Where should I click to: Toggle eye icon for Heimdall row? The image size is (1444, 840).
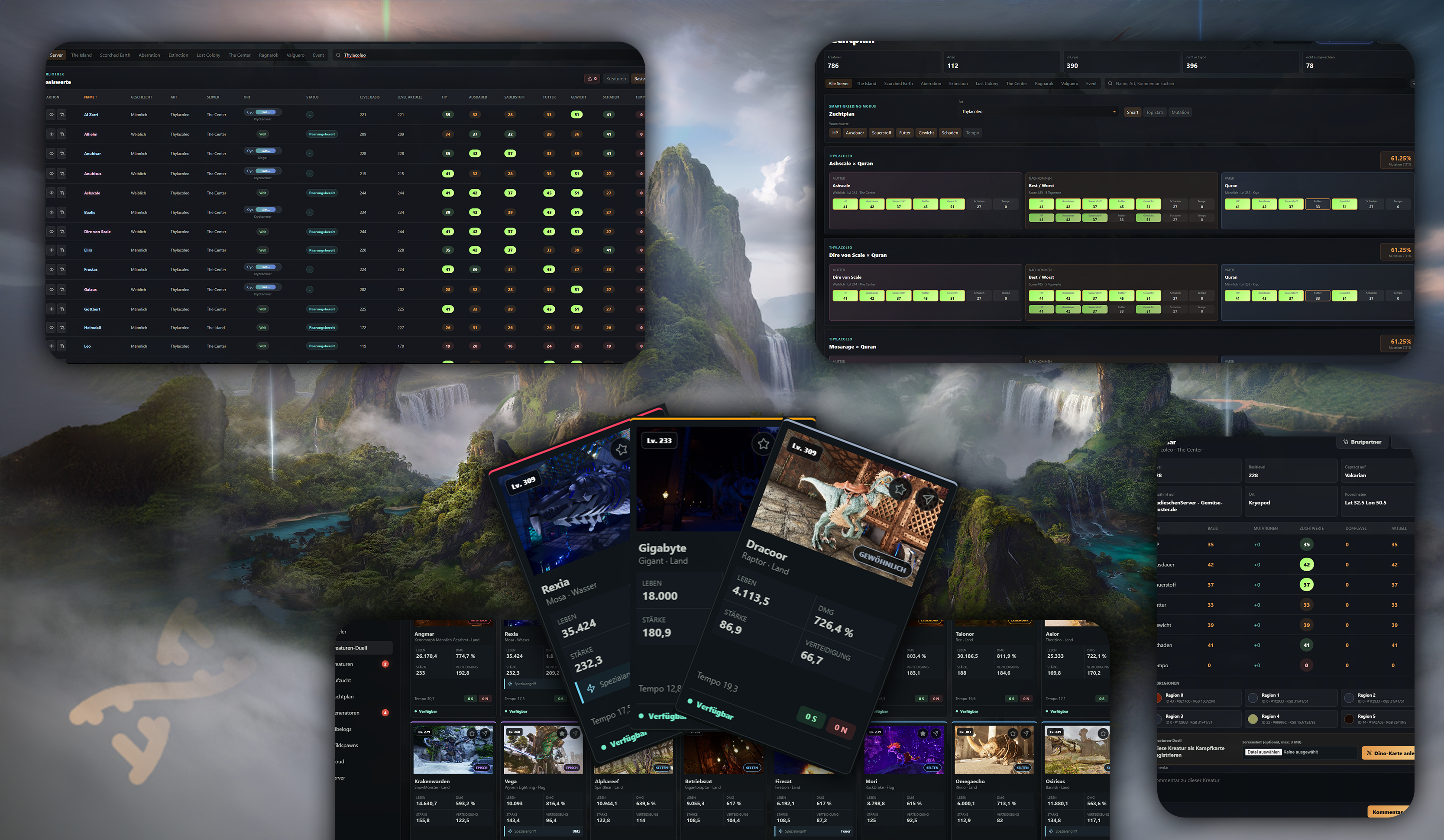pos(51,328)
